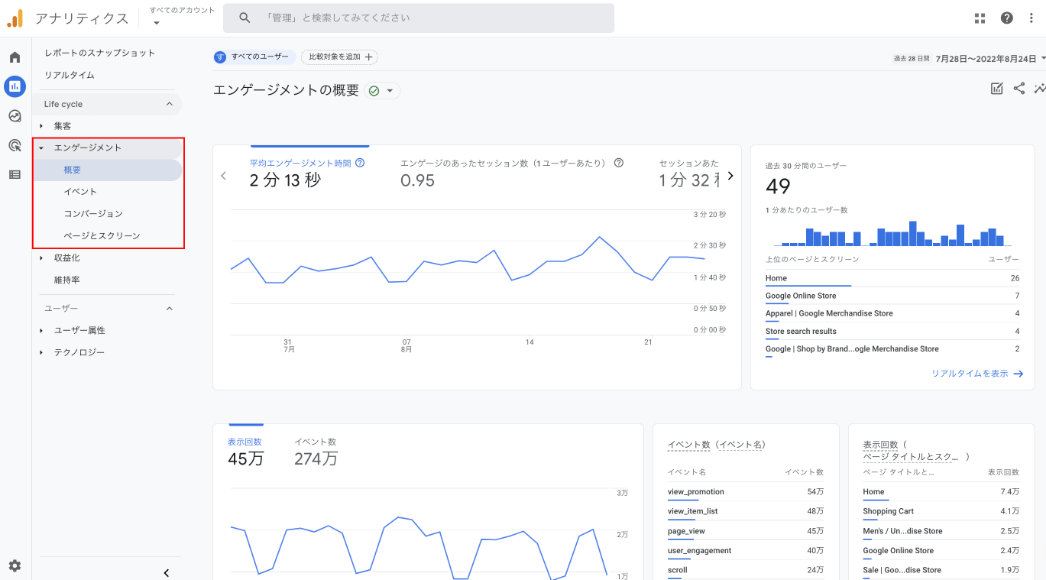Screen dimensions: 1046x580
Task: Click the share report icon
Action: coord(1019,88)
